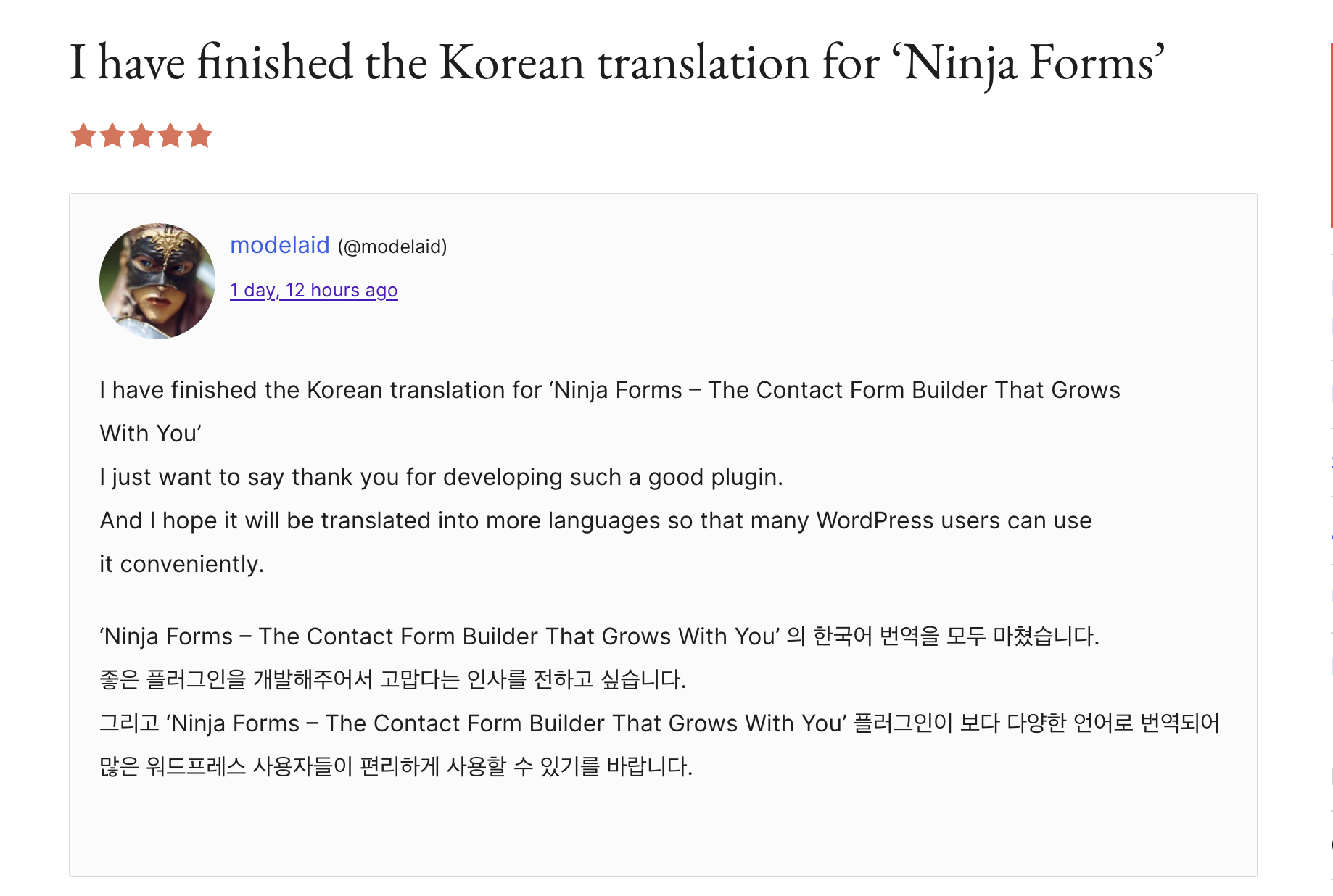This screenshot has height=896, width=1333.
Task: Click the fourth rating star
Action: coord(170,136)
